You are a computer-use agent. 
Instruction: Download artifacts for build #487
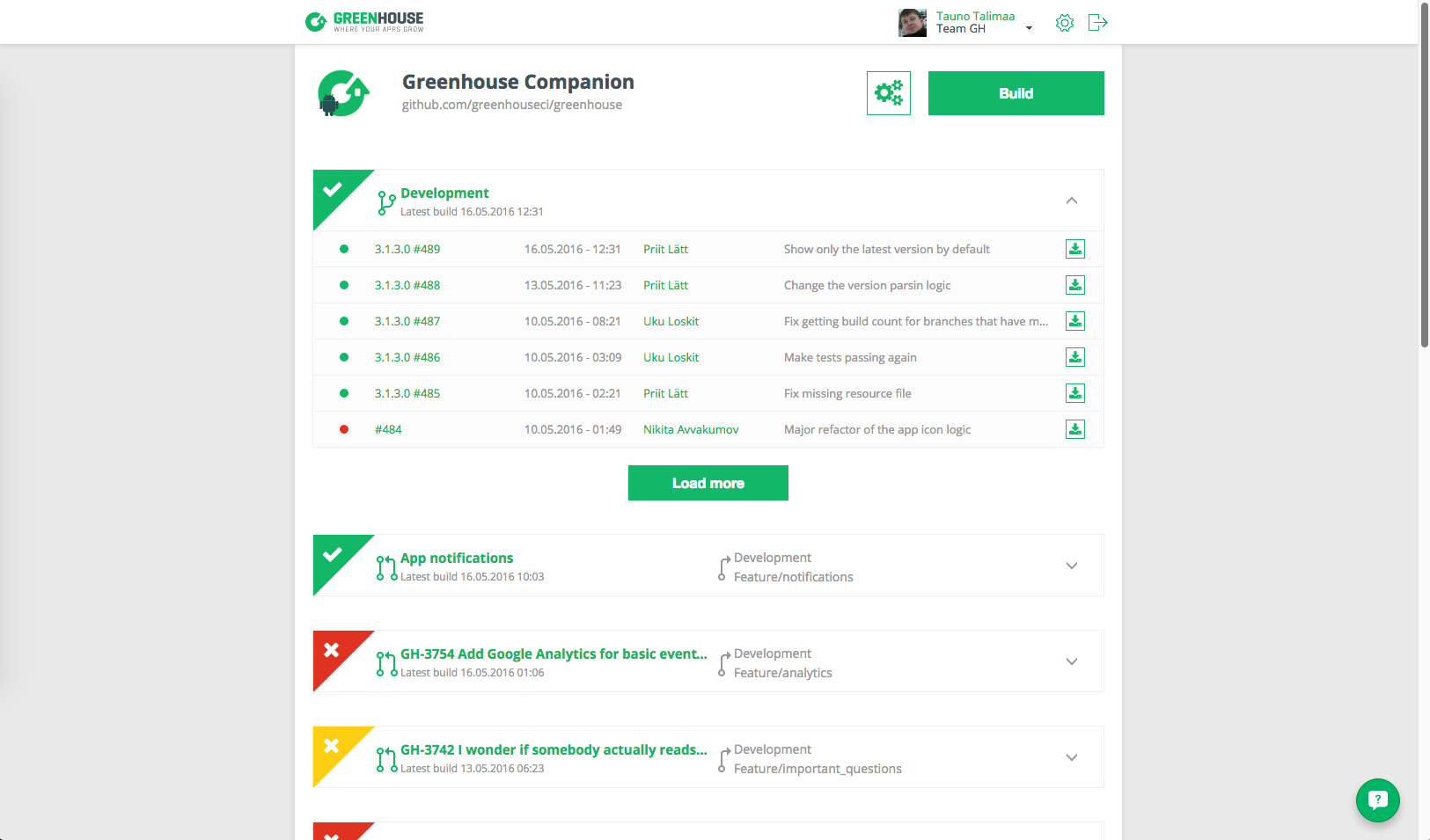coord(1075,321)
